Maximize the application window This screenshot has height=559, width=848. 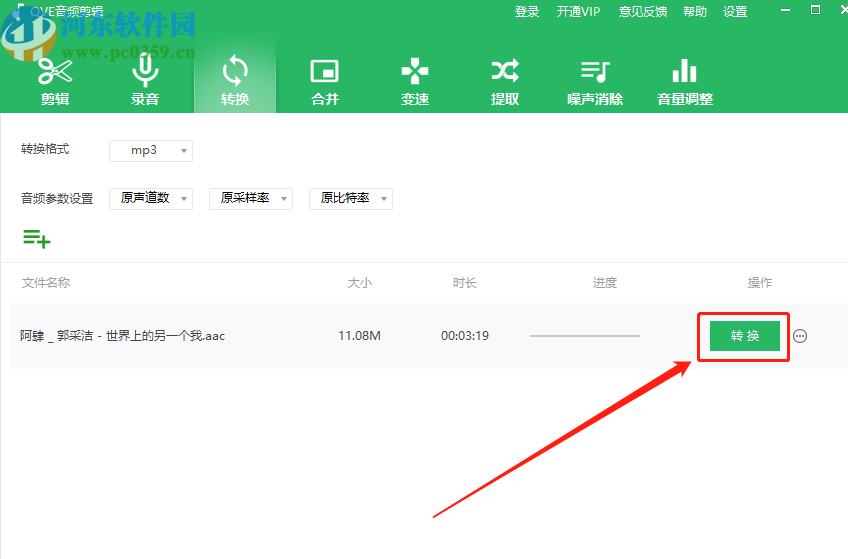coord(815,10)
